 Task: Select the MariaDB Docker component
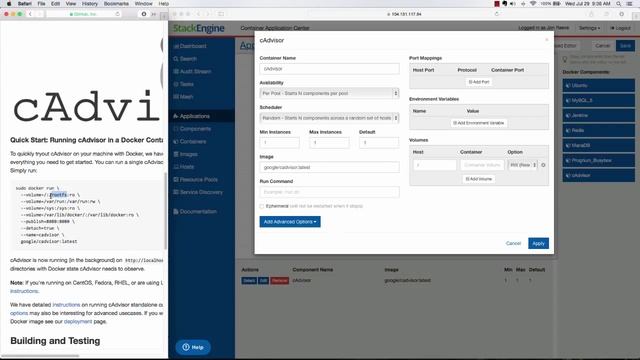coord(598,145)
